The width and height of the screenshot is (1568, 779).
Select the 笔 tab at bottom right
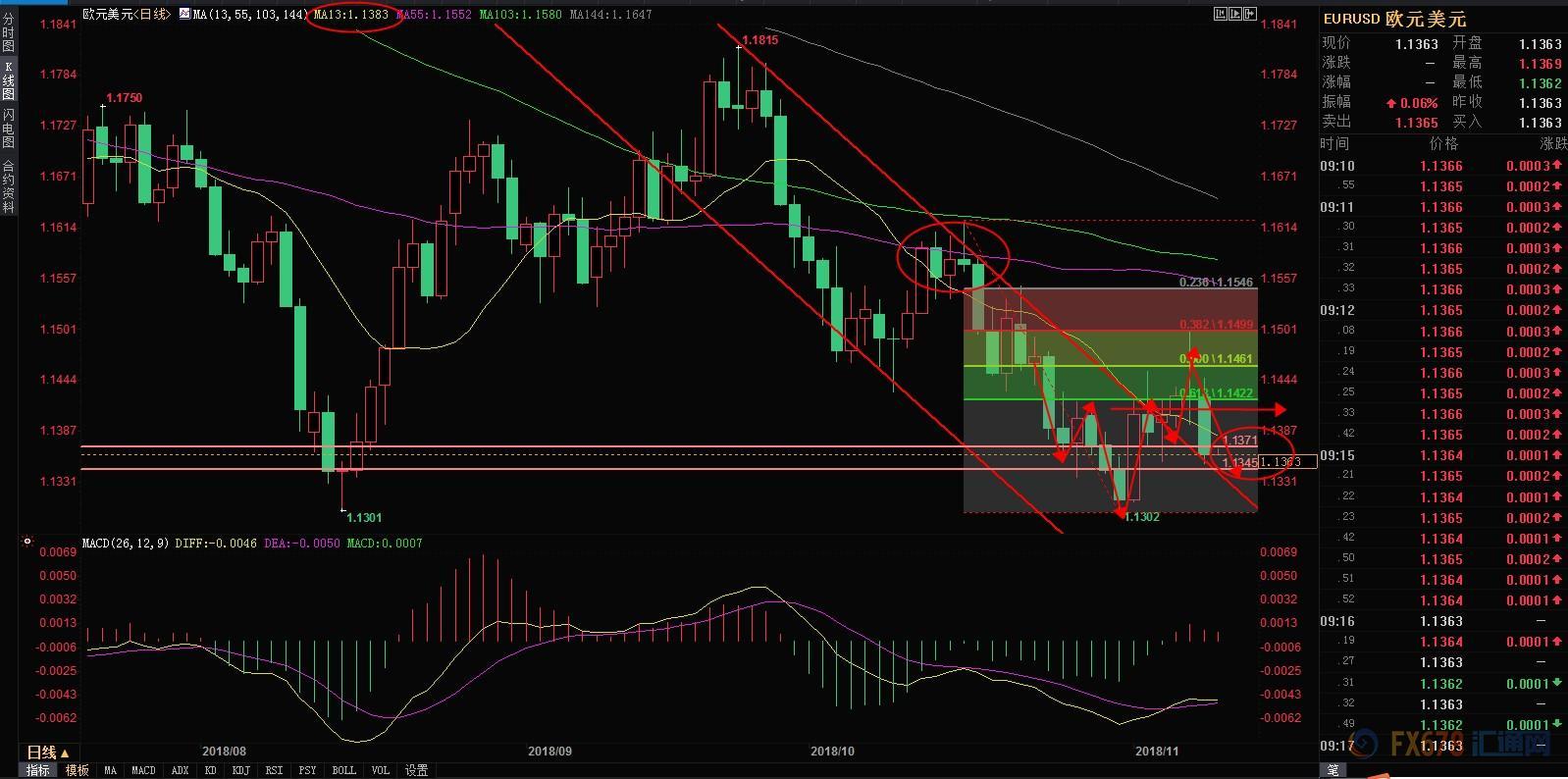(1333, 771)
